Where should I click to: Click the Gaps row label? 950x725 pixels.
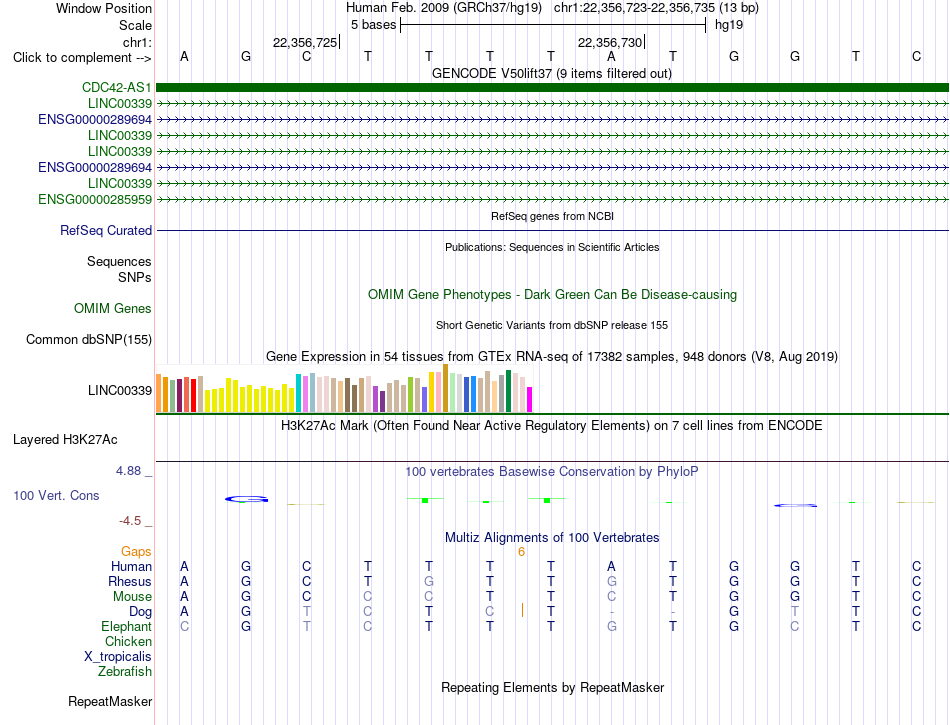(x=136, y=551)
